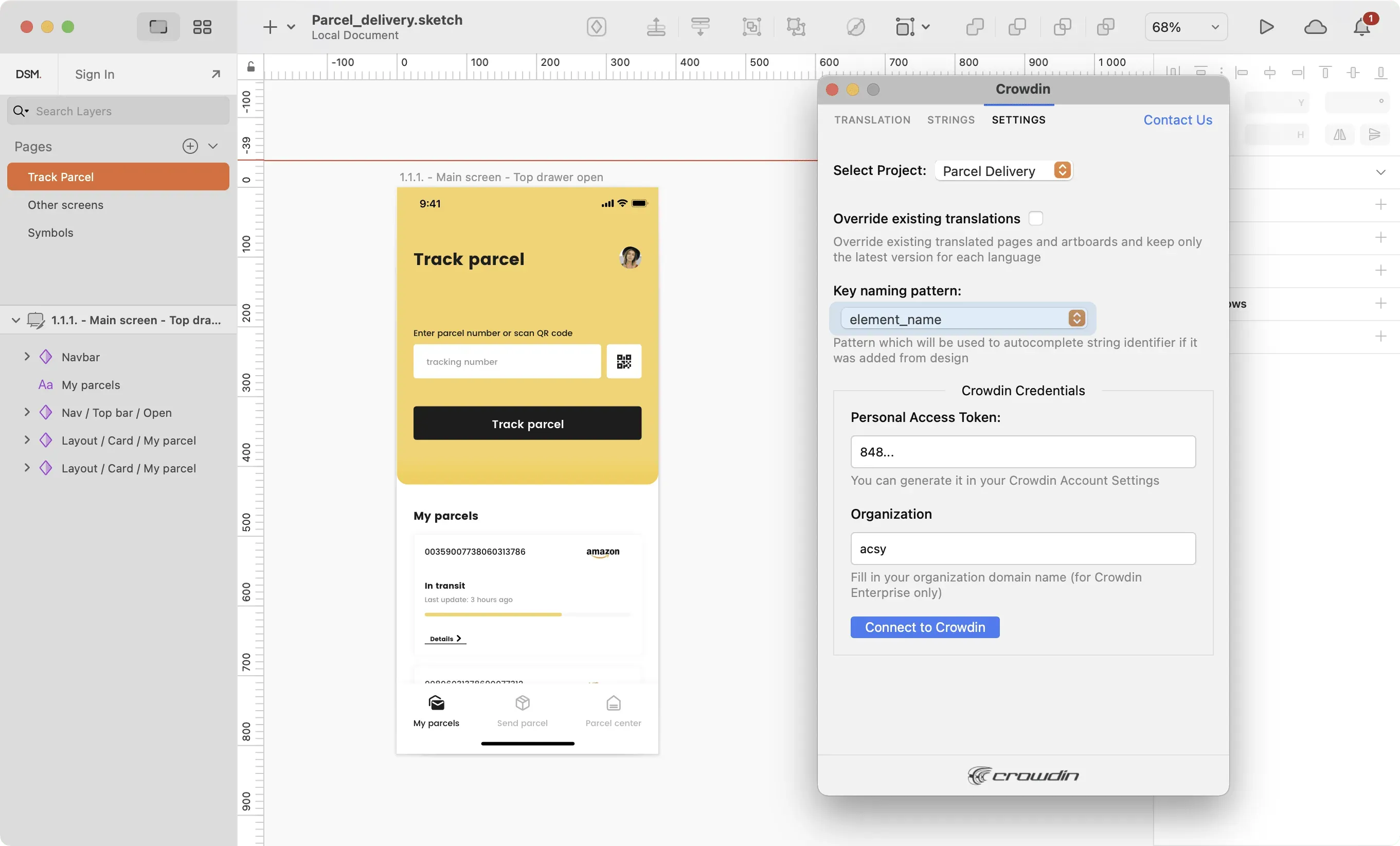Select canvas-only view toggle button

(x=158, y=27)
